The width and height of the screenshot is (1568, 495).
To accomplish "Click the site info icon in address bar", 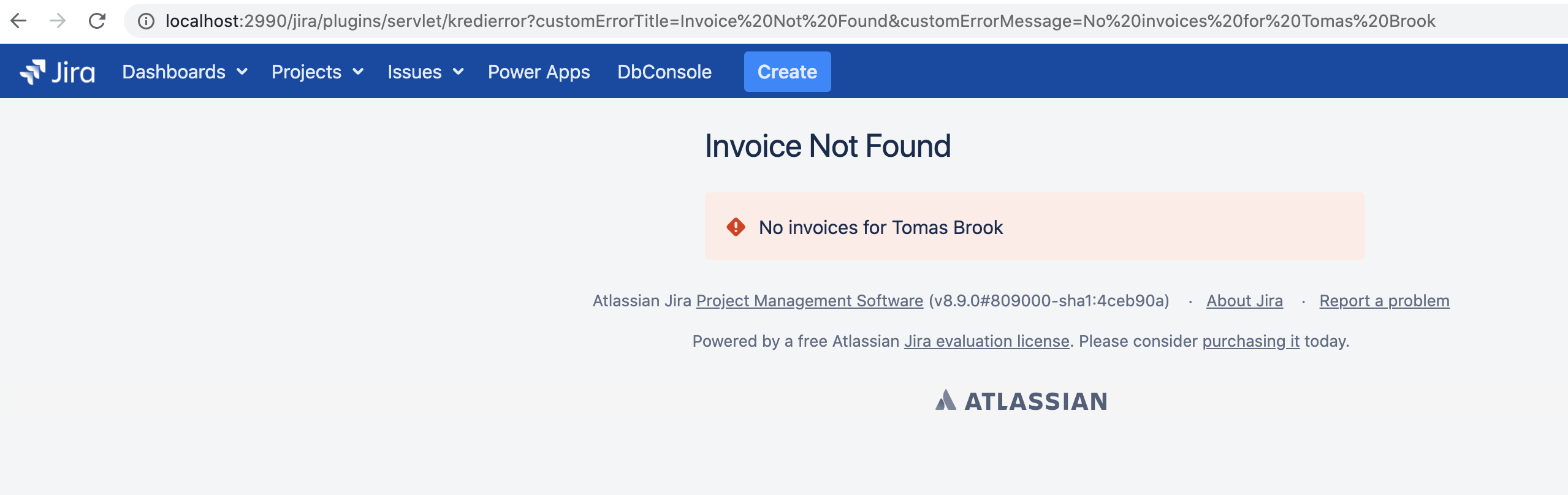I will [x=146, y=21].
